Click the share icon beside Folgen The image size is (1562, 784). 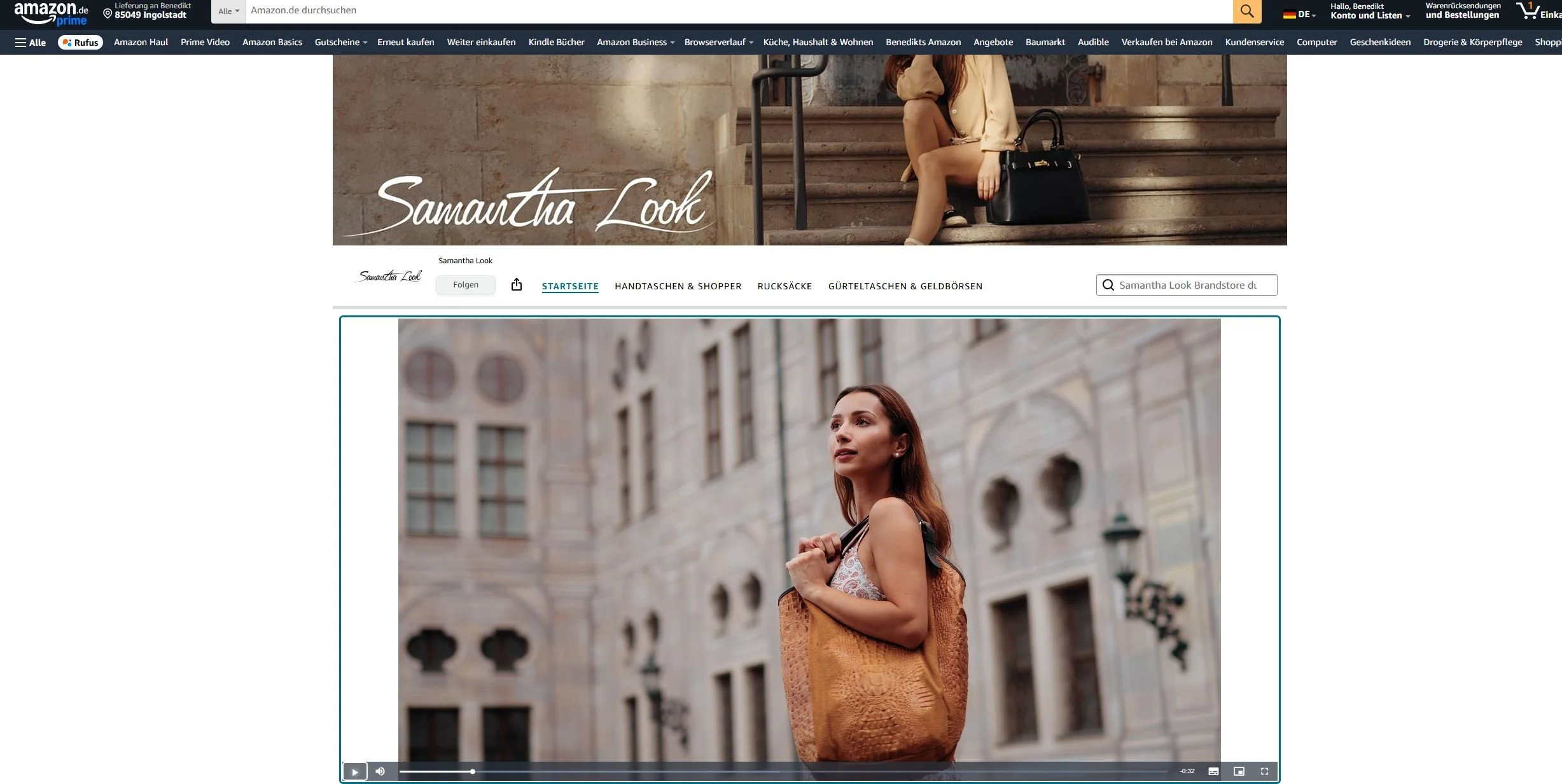pos(516,284)
